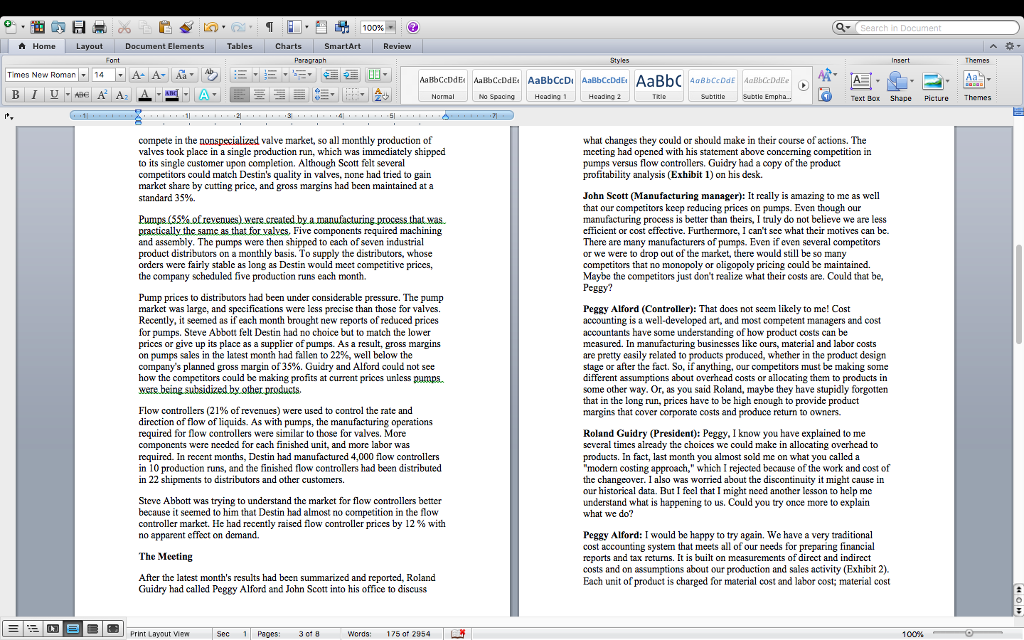Click the Undo arrow icon
Image resolution: width=1024 pixels, height=640 pixels.
click(210, 27)
